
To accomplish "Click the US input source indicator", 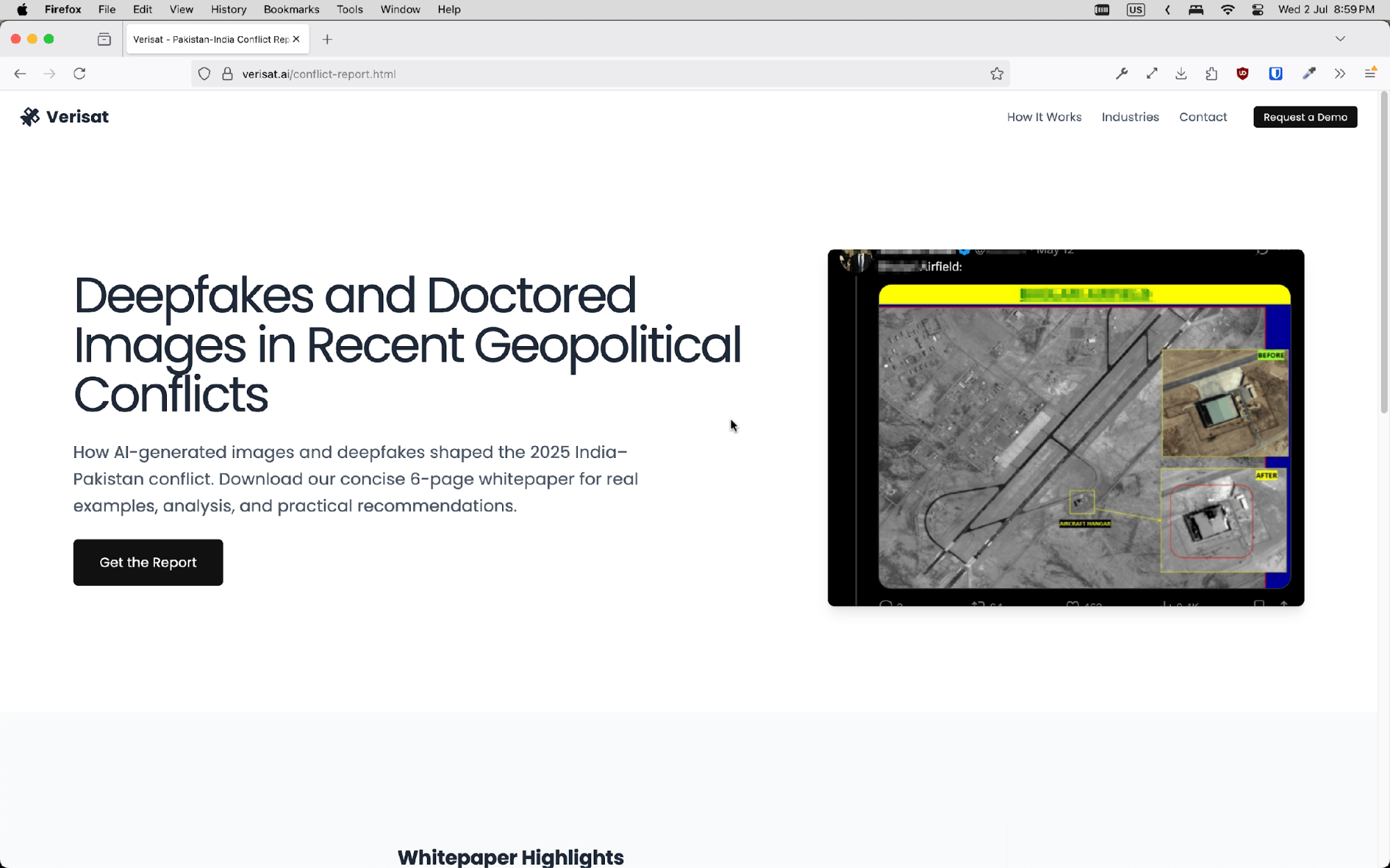I will point(1136,10).
